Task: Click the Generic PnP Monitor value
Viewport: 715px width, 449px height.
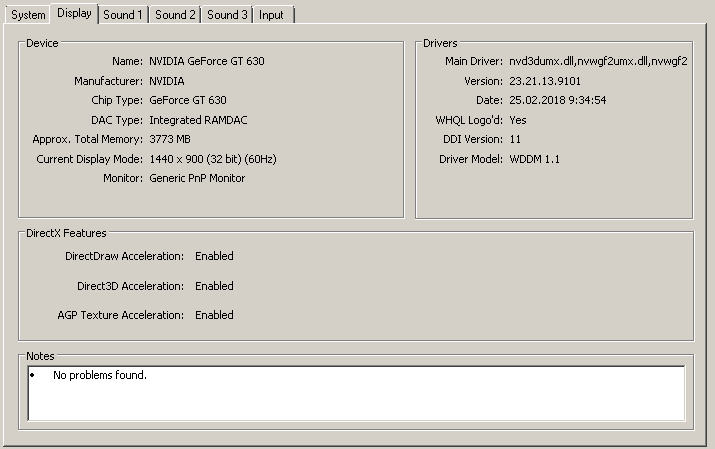Action: pos(197,178)
